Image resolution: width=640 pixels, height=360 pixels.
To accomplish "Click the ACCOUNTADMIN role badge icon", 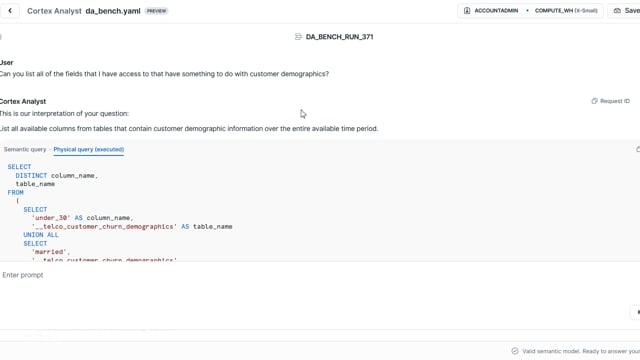I will pos(467,11).
